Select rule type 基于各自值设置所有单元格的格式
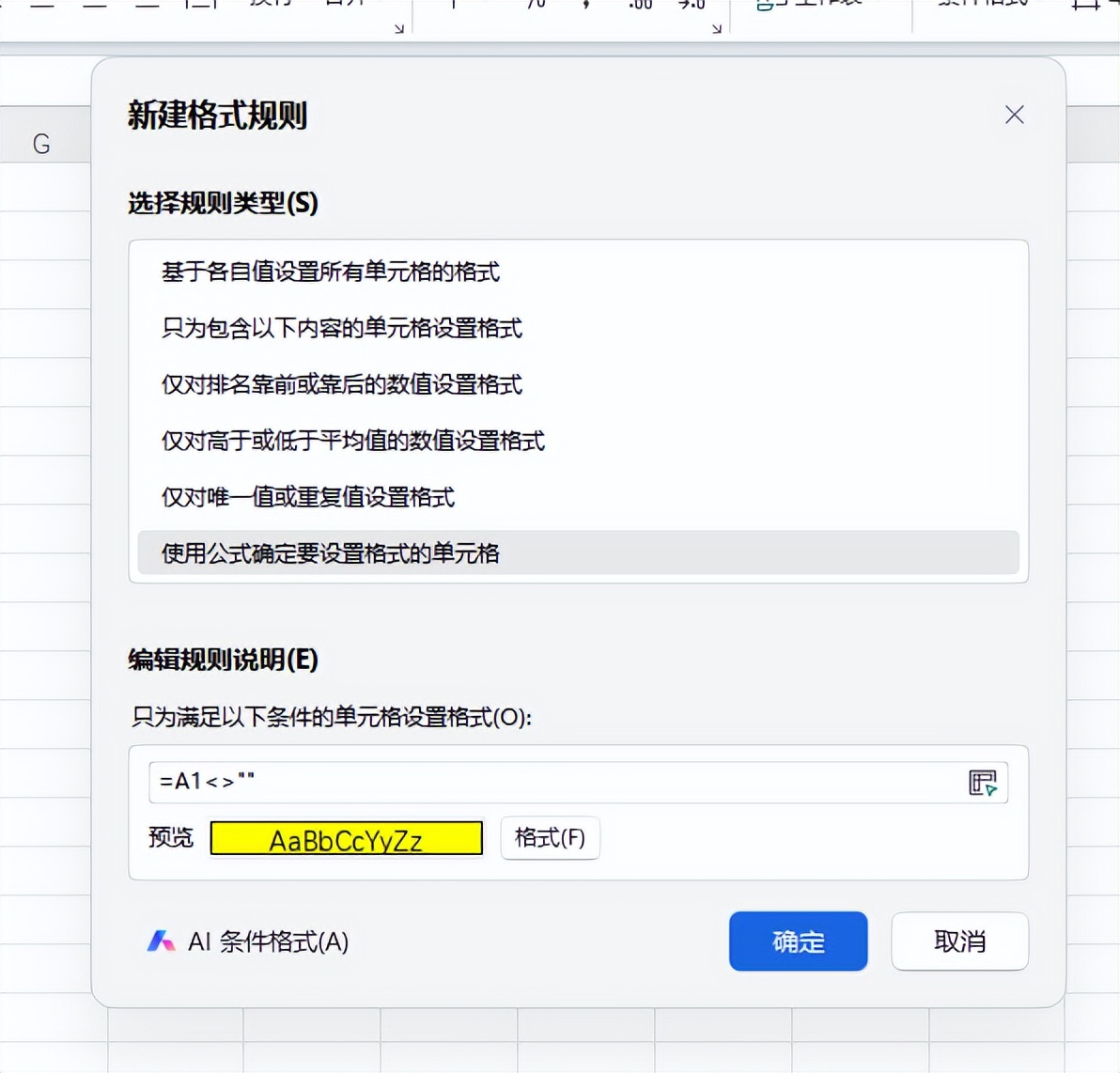This screenshot has width=1120, height=1073. [x=578, y=272]
